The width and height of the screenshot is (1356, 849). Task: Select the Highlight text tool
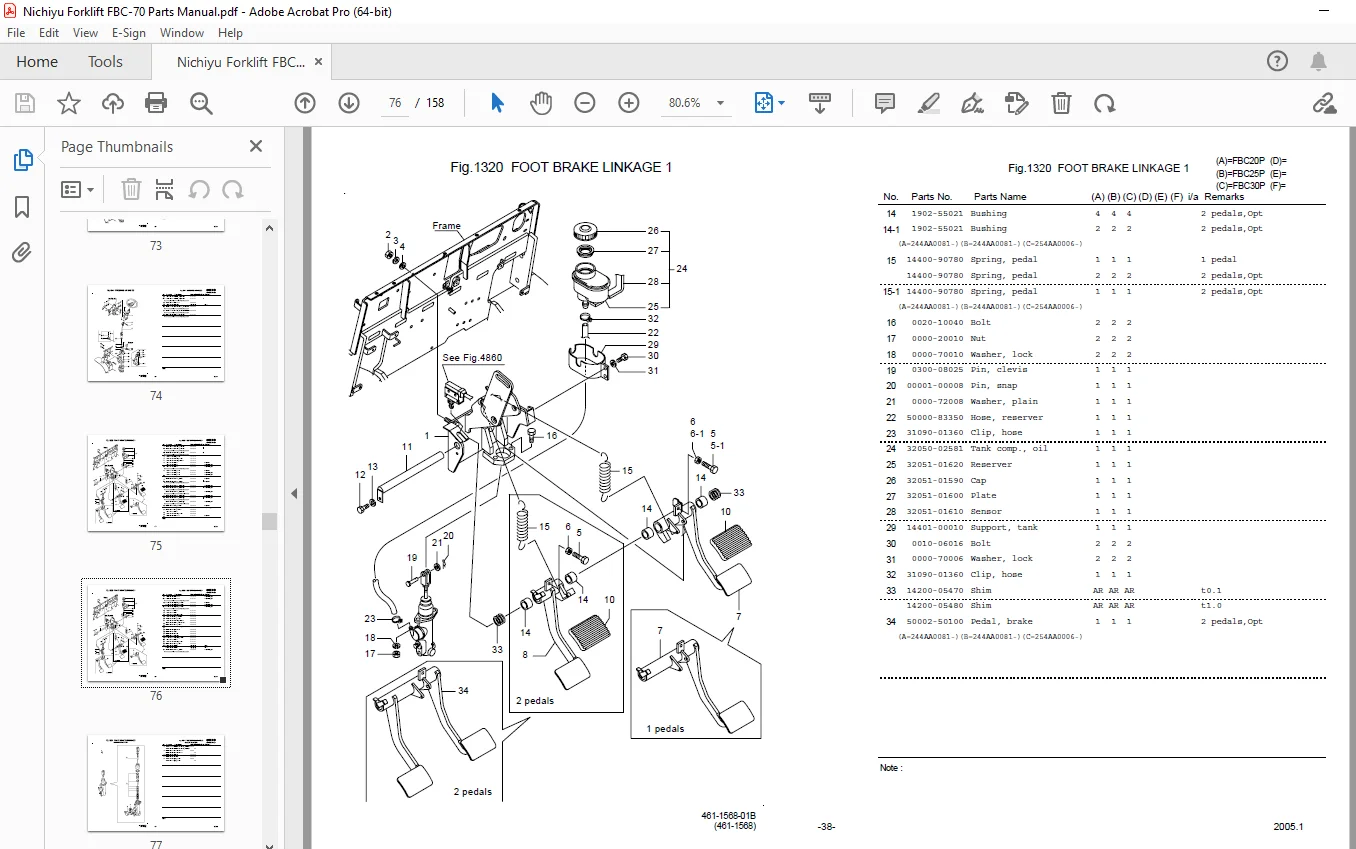click(929, 103)
